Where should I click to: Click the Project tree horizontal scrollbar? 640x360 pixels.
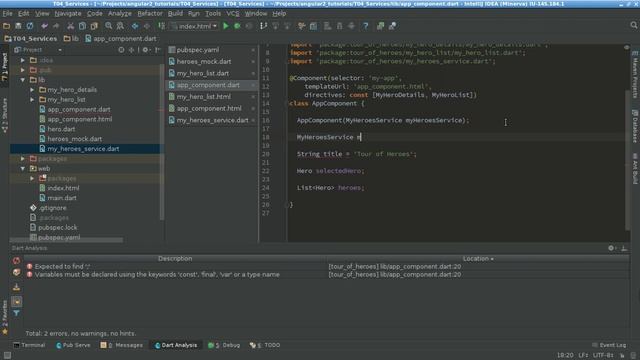(x=67, y=240)
